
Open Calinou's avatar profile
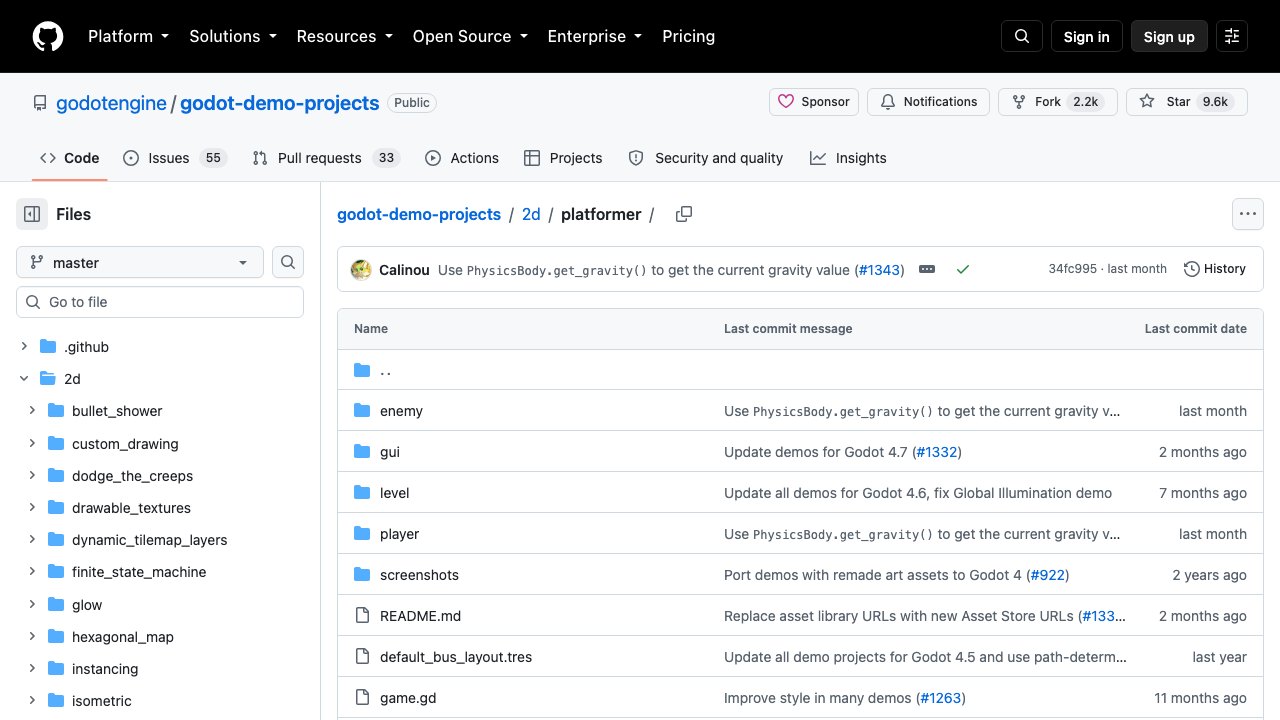(x=361, y=269)
